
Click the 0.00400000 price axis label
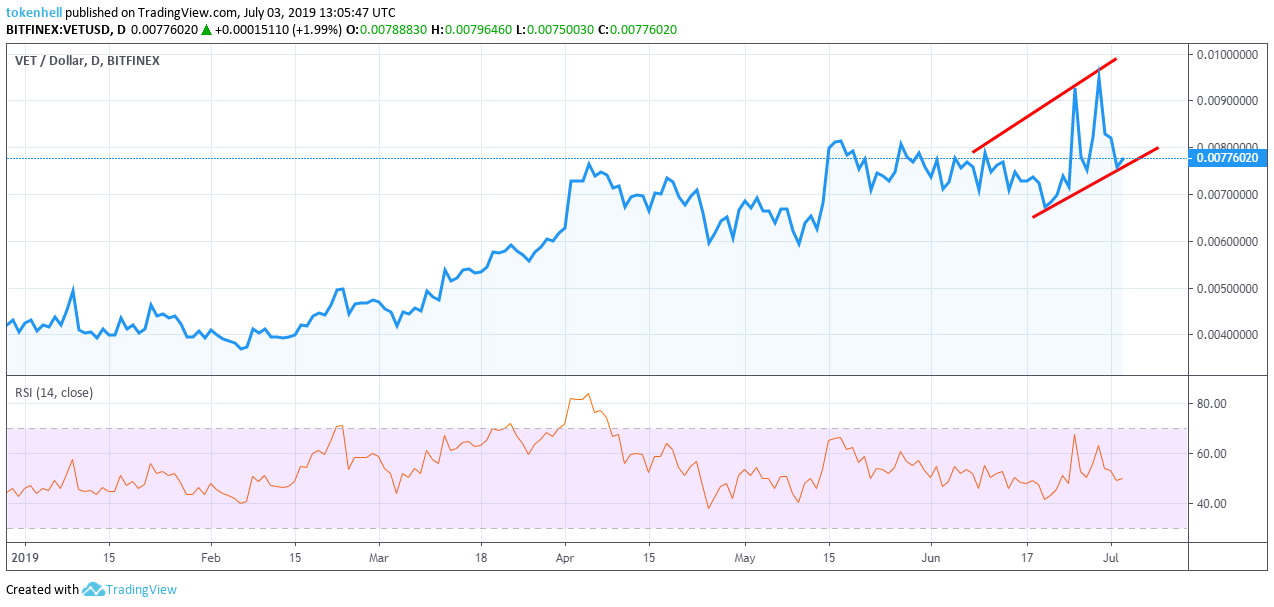click(x=1226, y=335)
